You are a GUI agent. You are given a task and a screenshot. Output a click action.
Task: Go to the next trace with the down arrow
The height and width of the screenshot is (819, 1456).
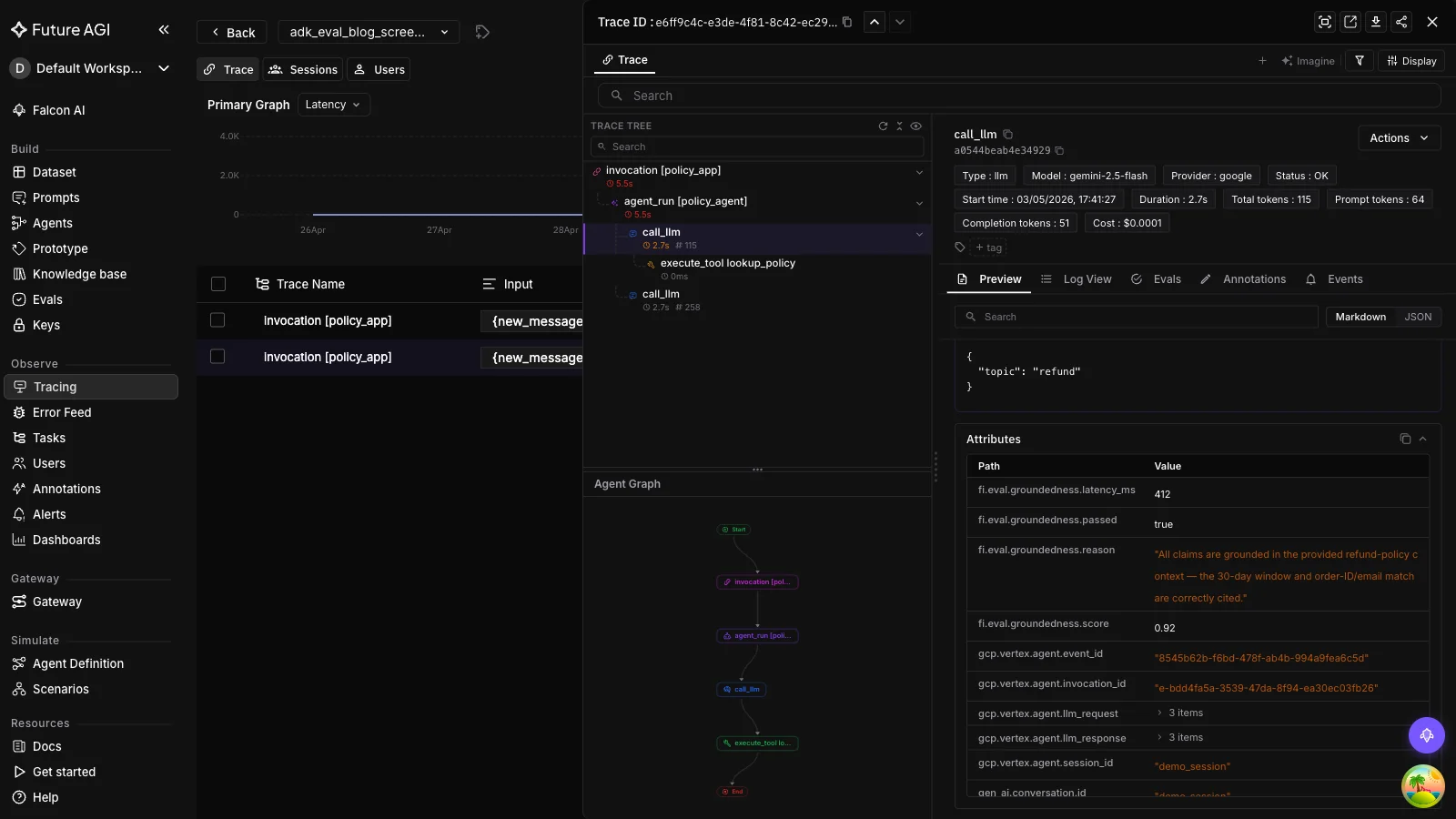click(900, 22)
